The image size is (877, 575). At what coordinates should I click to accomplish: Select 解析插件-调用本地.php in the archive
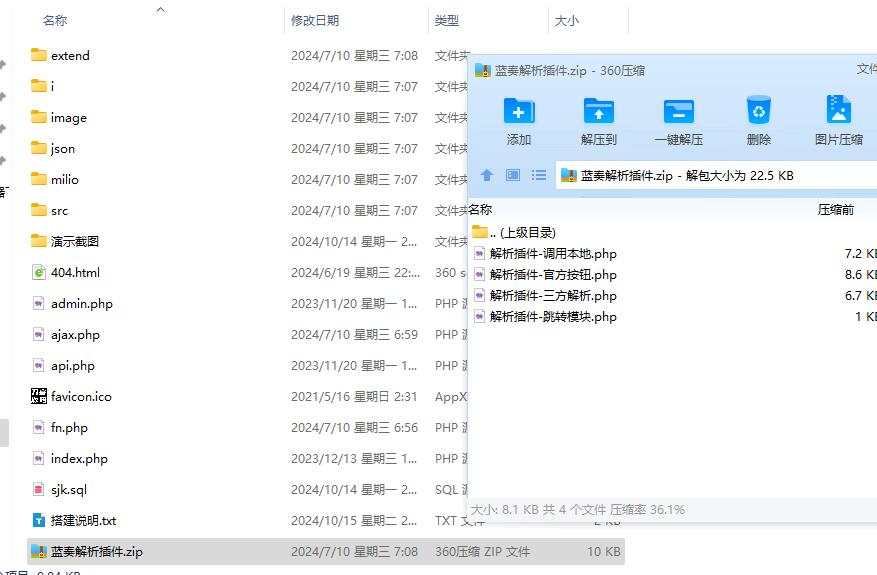552,254
